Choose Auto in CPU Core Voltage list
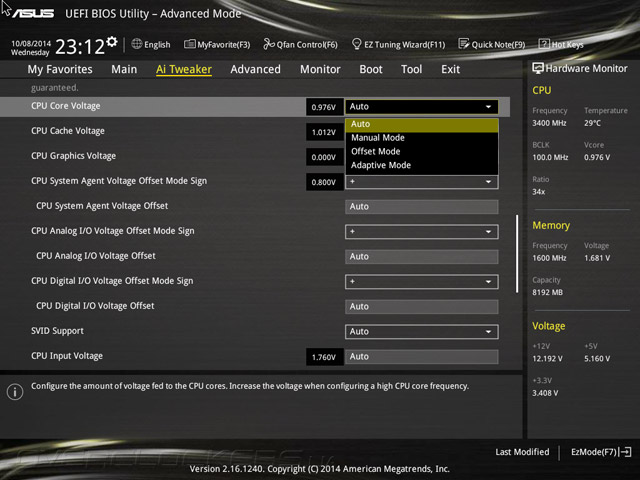The width and height of the screenshot is (640, 480). (422, 124)
